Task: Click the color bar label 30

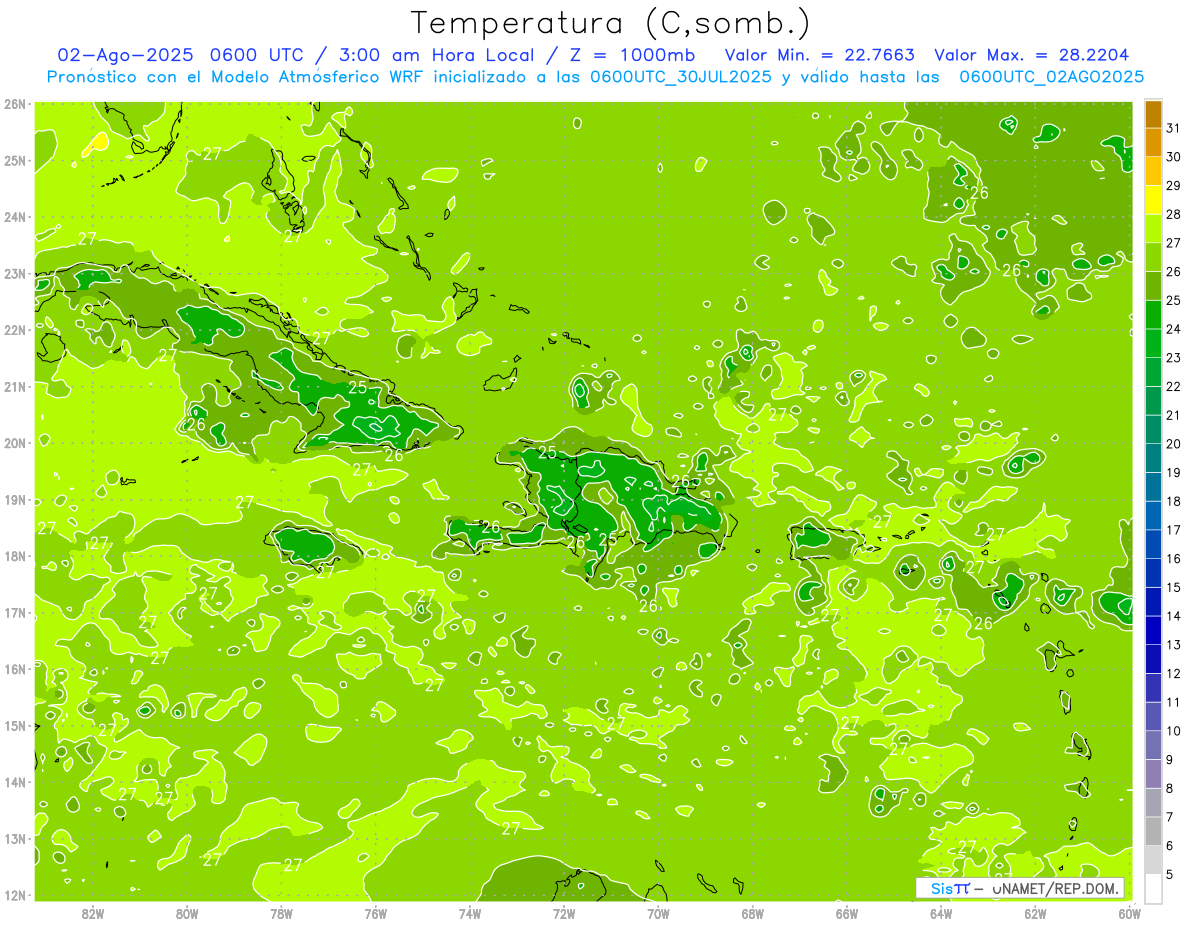Action: tap(1174, 157)
